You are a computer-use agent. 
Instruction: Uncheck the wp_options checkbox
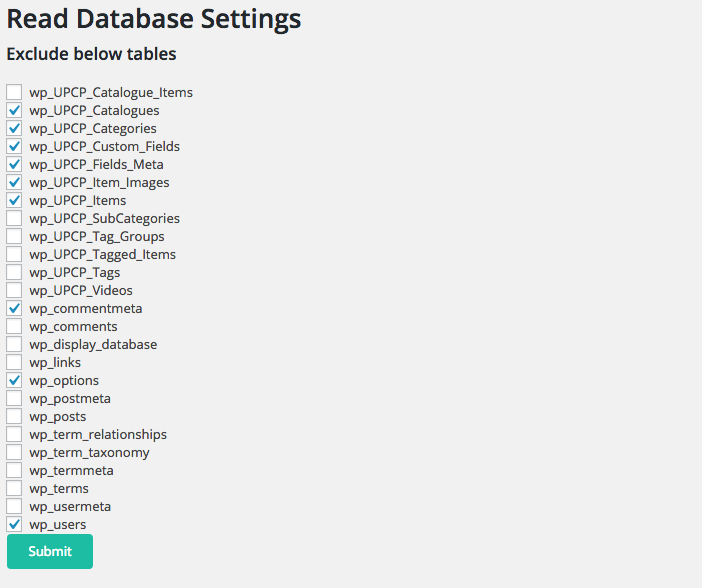[x=14, y=380]
